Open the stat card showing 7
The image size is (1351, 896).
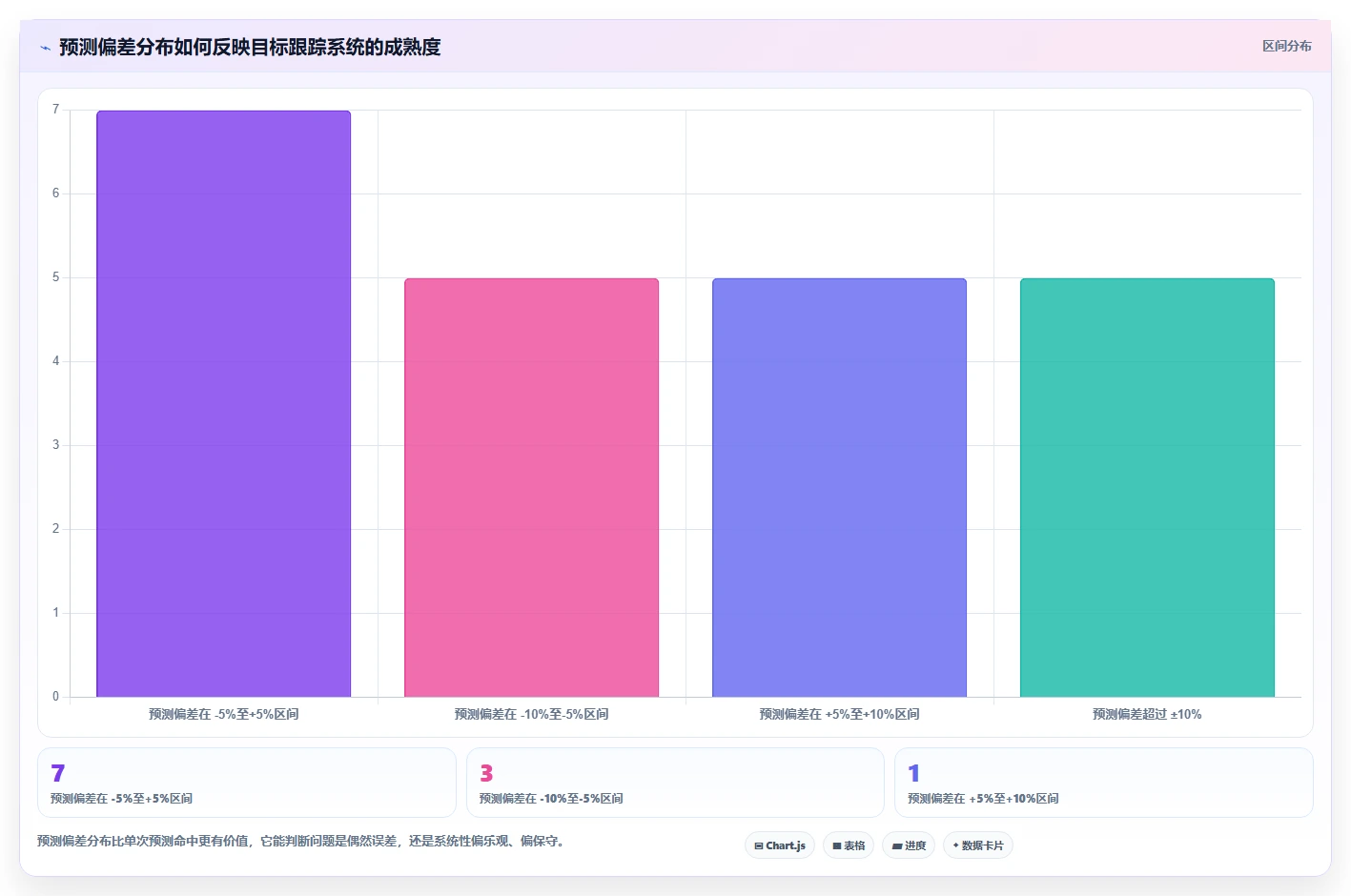pyautogui.click(x=247, y=783)
